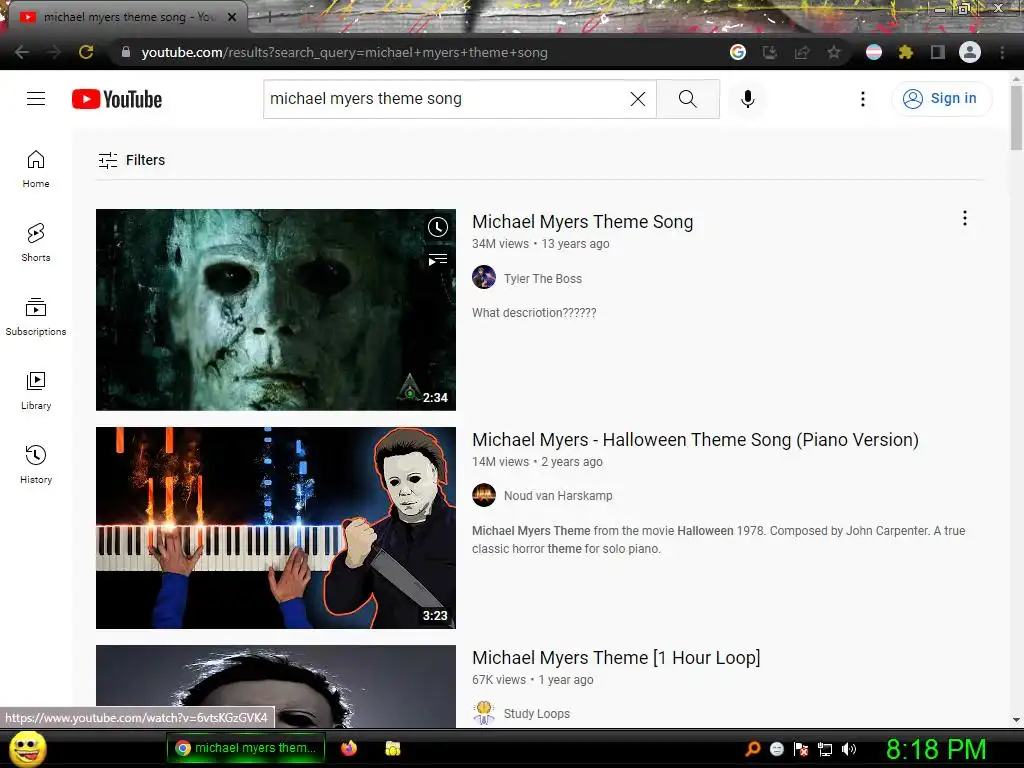This screenshot has height=768, width=1024.
Task: Open Halloween Theme Song (Piano Version) title
Action: [696, 440]
